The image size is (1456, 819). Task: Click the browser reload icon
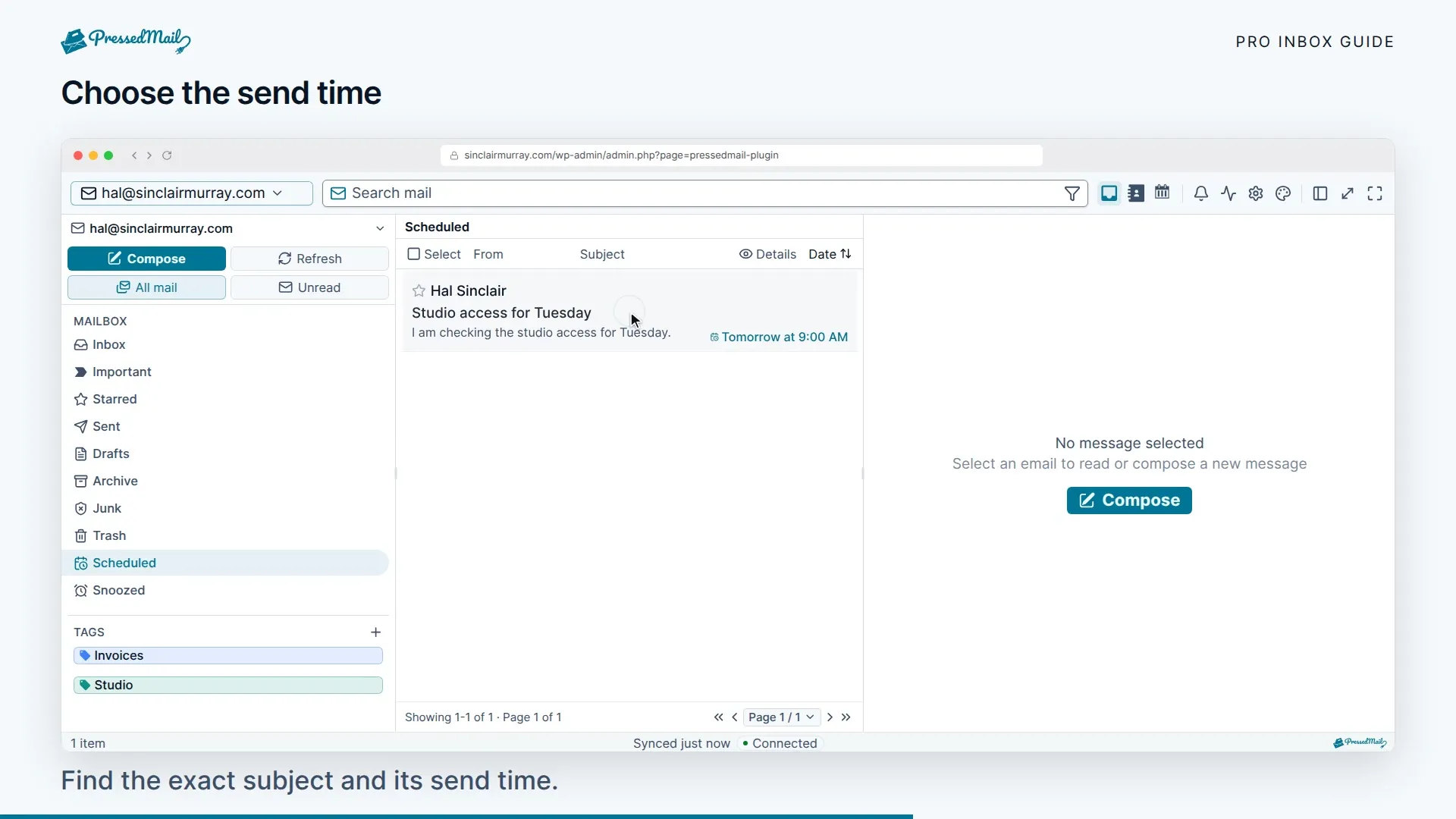[167, 155]
